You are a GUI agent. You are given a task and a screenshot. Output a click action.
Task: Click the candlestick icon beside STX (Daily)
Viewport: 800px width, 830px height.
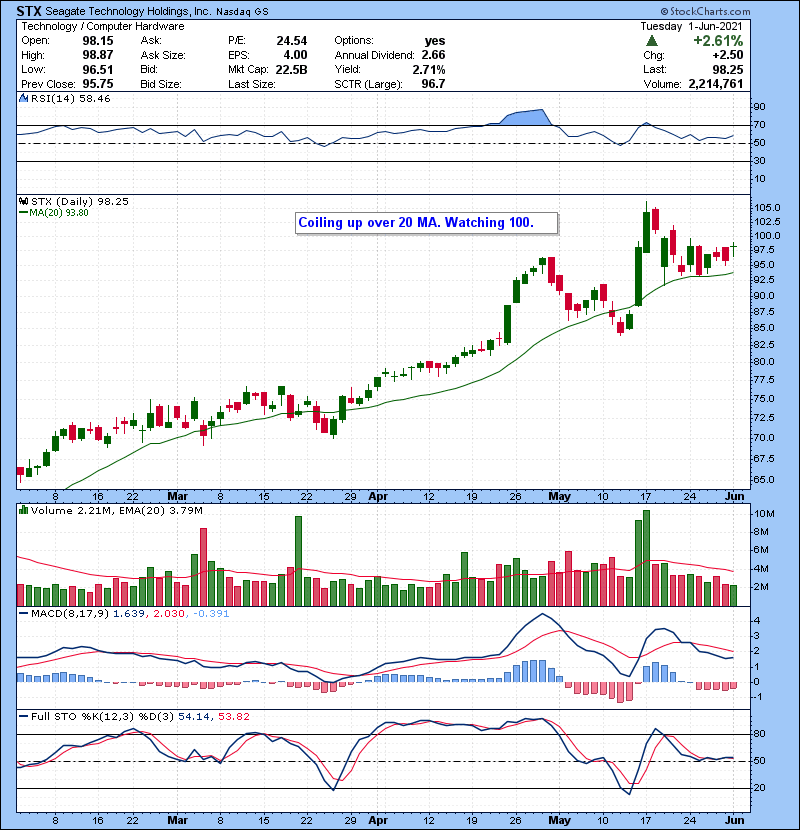point(23,202)
